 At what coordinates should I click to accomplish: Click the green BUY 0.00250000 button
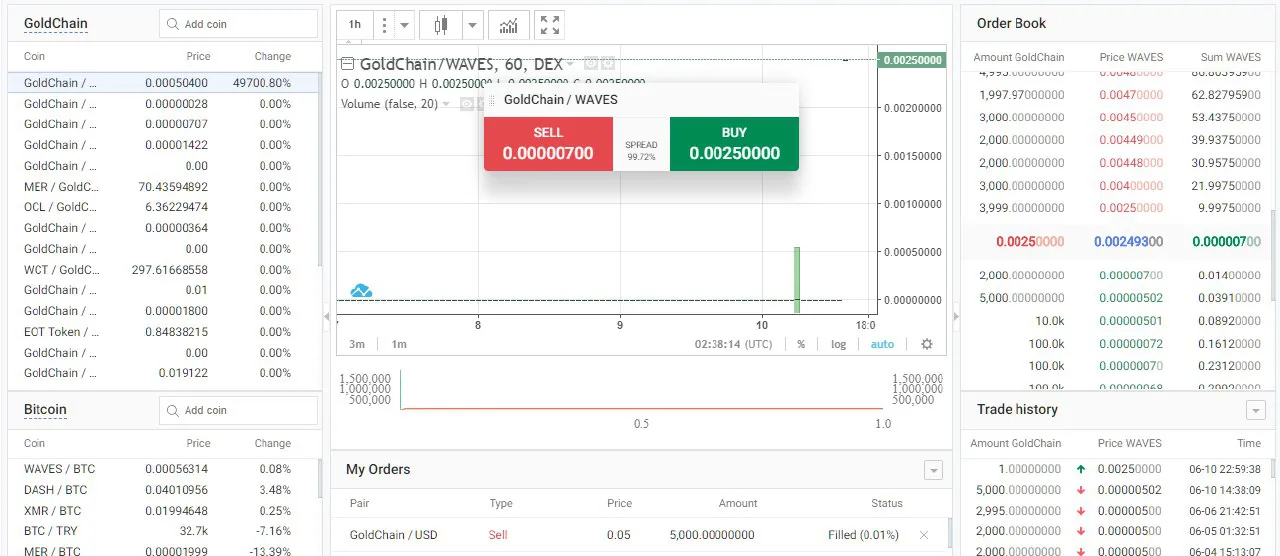click(x=734, y=144)
